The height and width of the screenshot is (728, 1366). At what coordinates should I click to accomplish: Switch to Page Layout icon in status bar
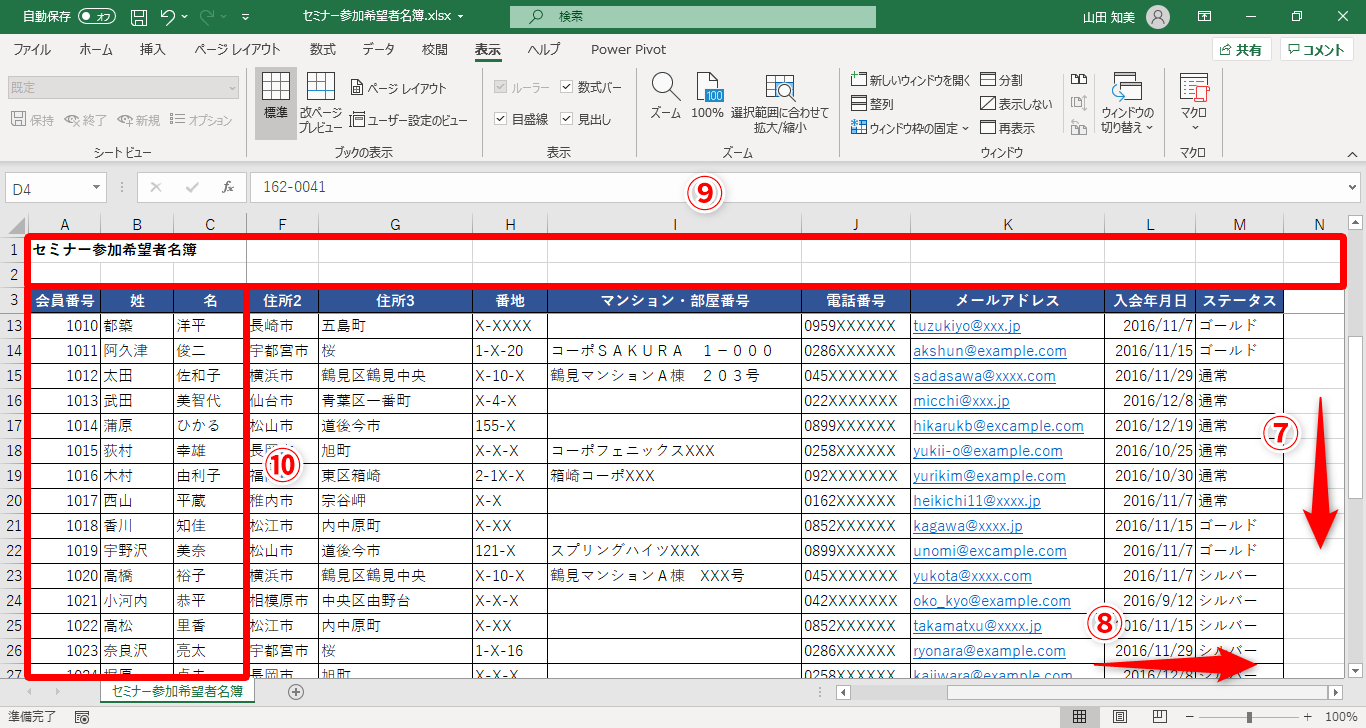[1120, 717]
